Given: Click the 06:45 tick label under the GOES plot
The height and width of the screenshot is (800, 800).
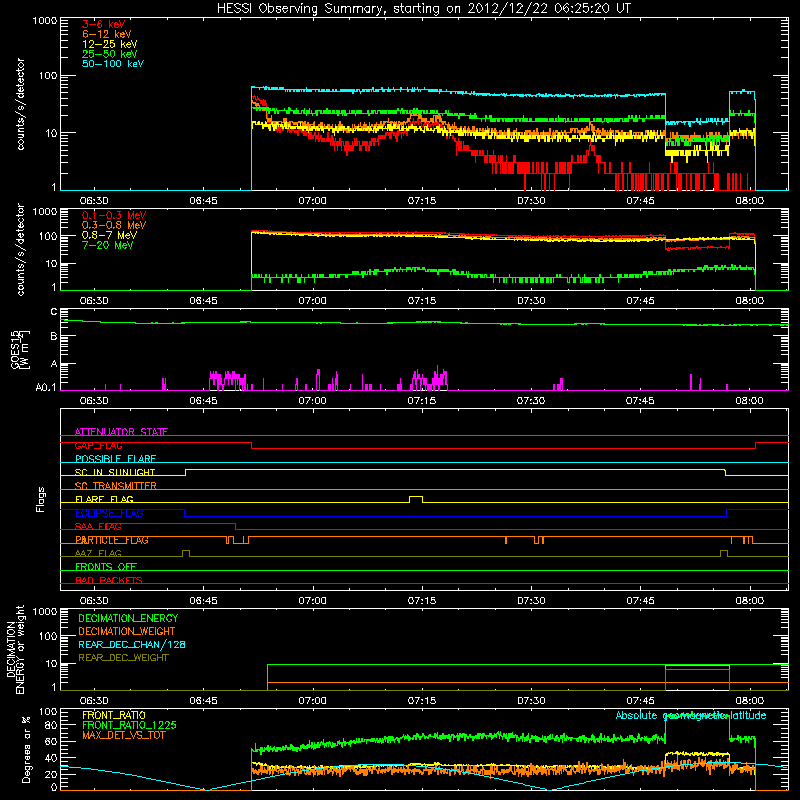Looking at the screenshot, I should pyautogui.click(x=203, y=401).
